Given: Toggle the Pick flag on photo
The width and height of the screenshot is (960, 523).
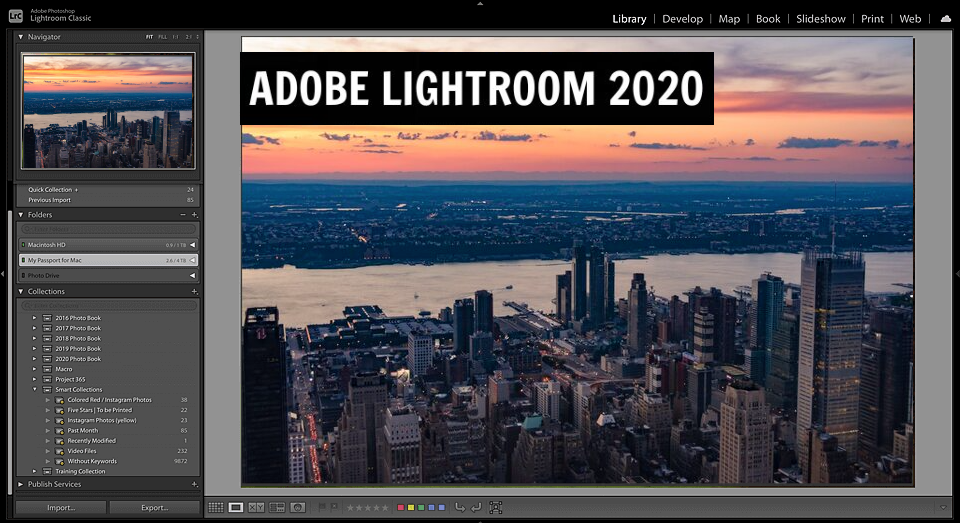Looking at the screenshot, I should click(x=322, y=508).
